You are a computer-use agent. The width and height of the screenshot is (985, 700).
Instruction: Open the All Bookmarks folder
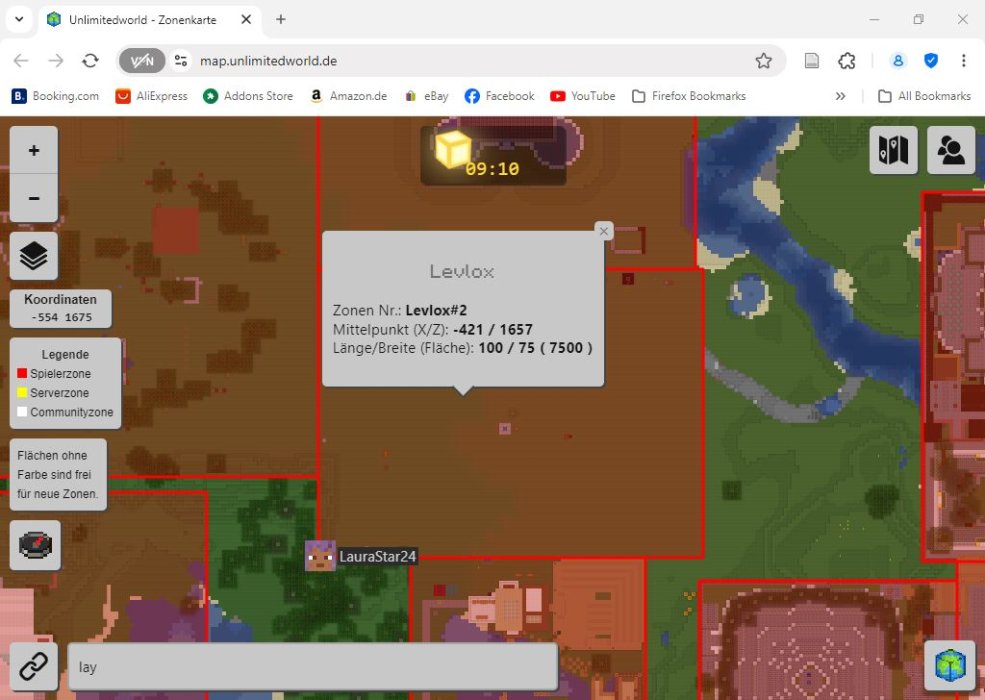tap(924, 96)
